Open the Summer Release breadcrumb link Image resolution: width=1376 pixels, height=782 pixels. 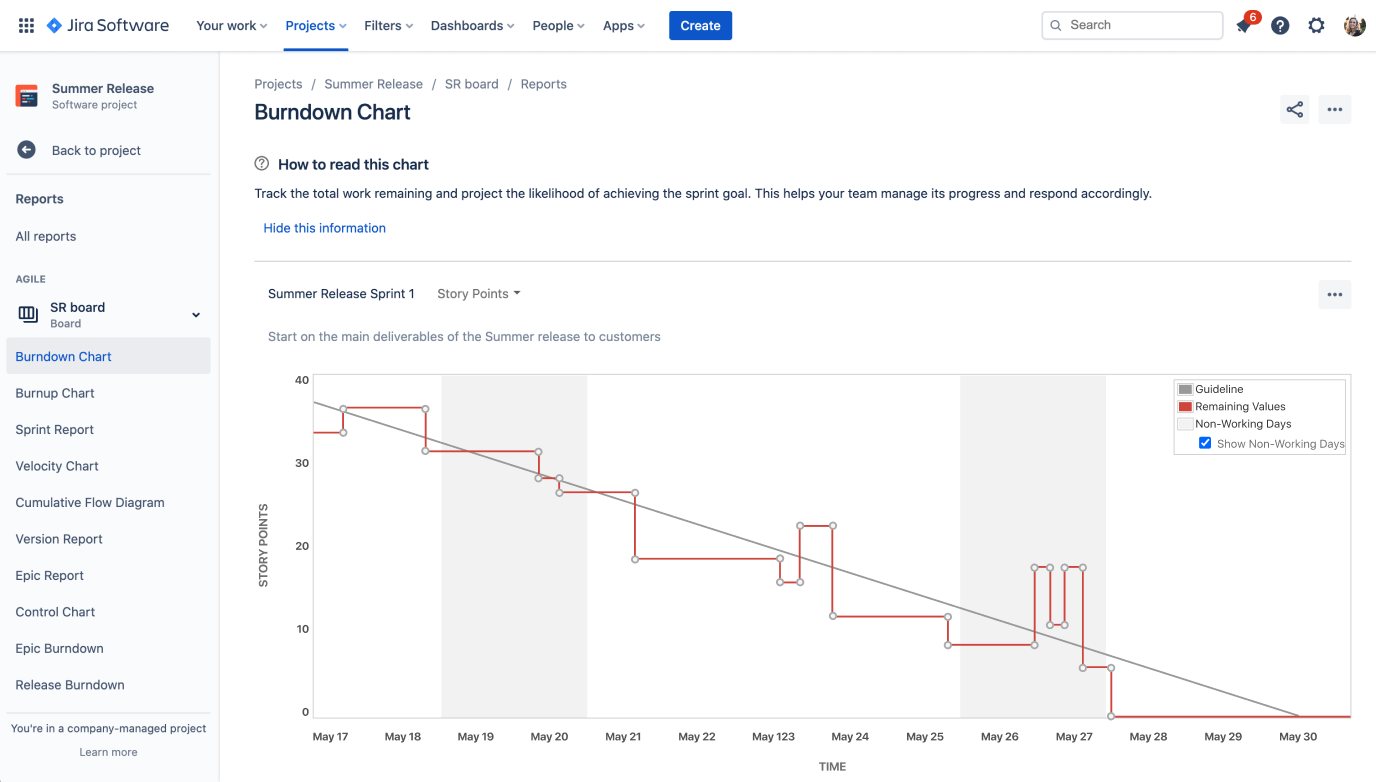(373, 84)
